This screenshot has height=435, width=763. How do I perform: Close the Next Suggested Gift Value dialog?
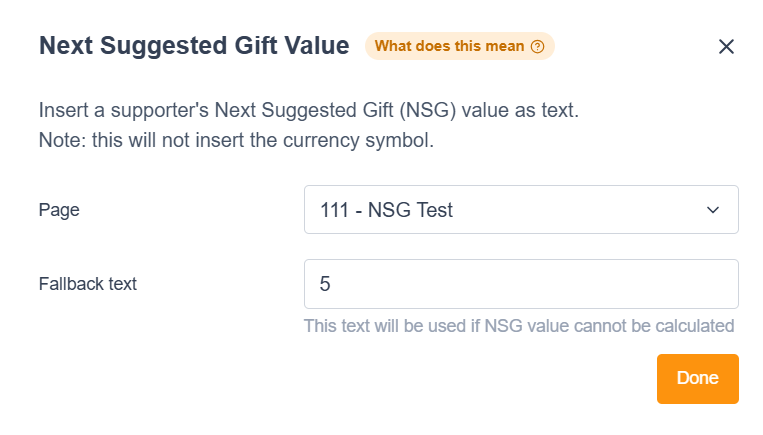point(726,46)
